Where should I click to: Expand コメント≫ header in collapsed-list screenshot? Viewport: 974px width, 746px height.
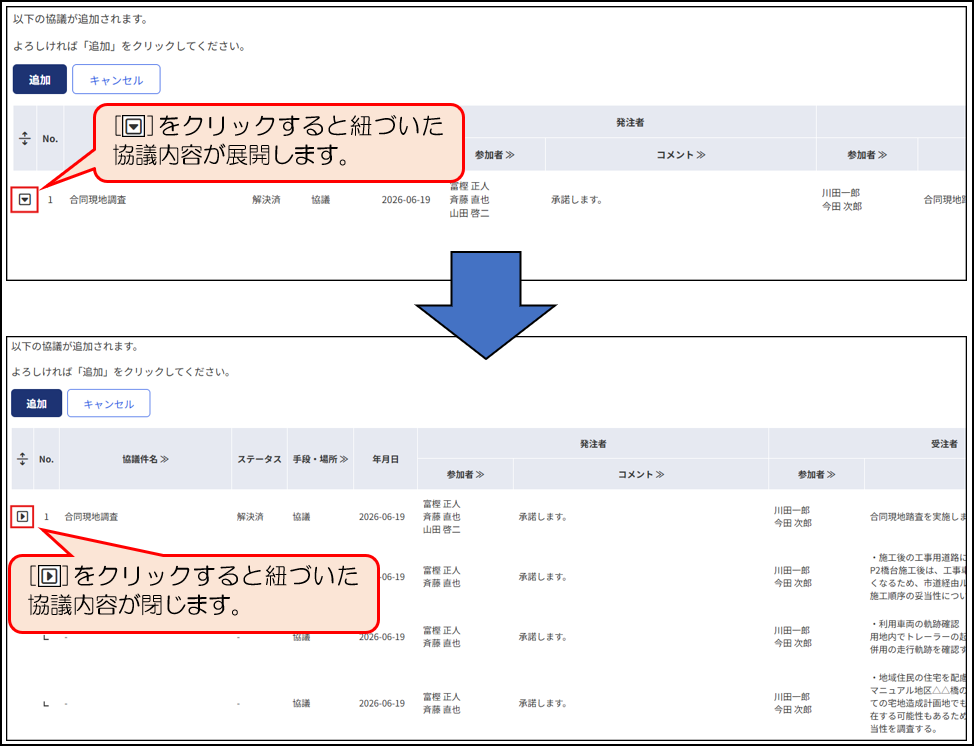tap(681, 155)
